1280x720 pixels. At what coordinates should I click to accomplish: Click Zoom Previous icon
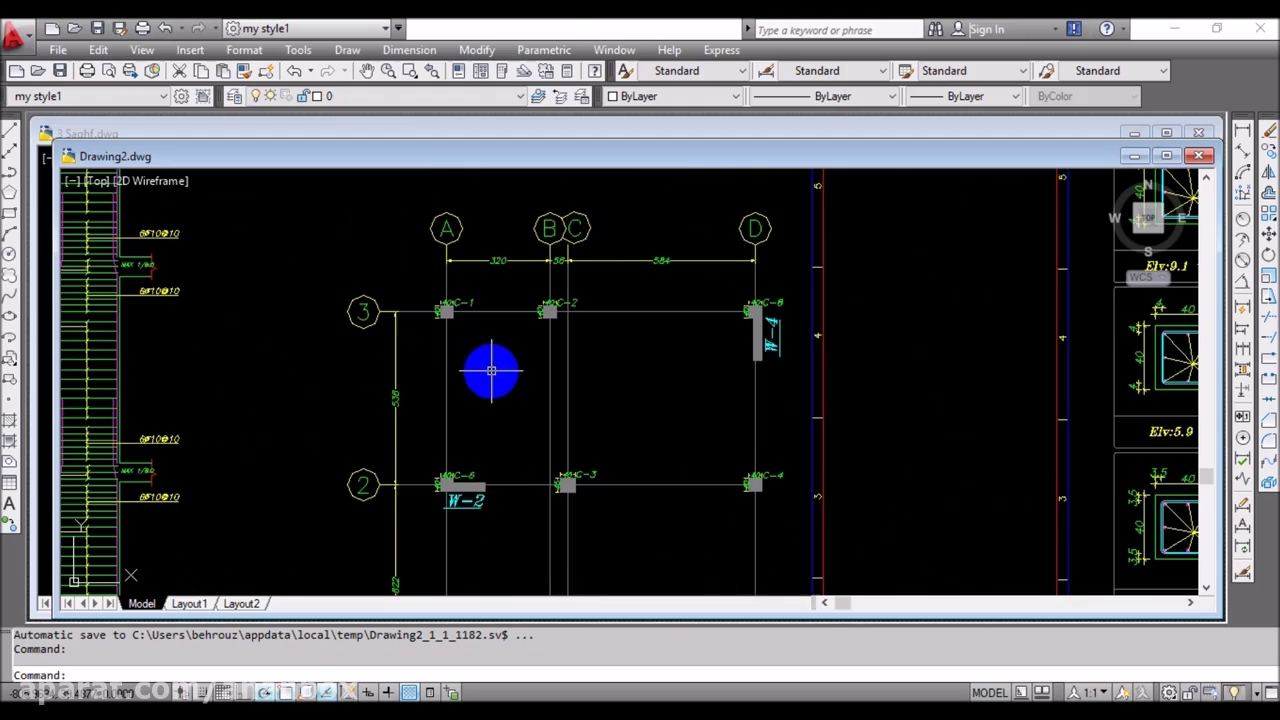pyautogui.click(x=432, y=71)
